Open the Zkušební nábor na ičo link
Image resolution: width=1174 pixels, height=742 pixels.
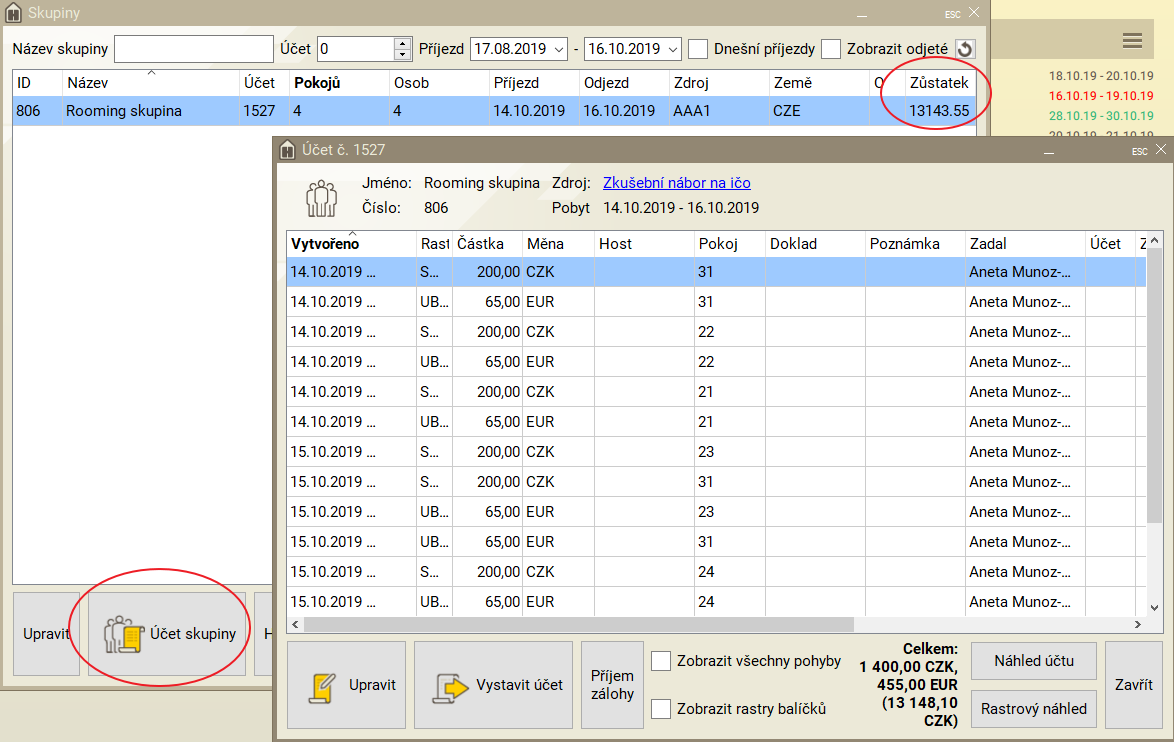[x=676, y=183]
